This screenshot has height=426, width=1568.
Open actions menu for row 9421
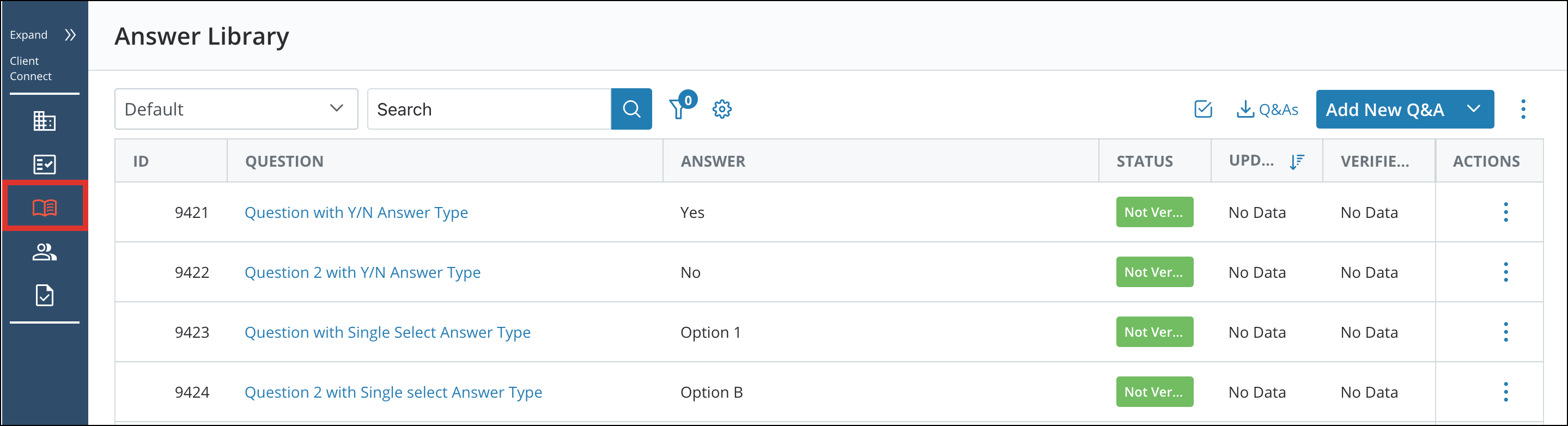click(x=1506, y=212)
